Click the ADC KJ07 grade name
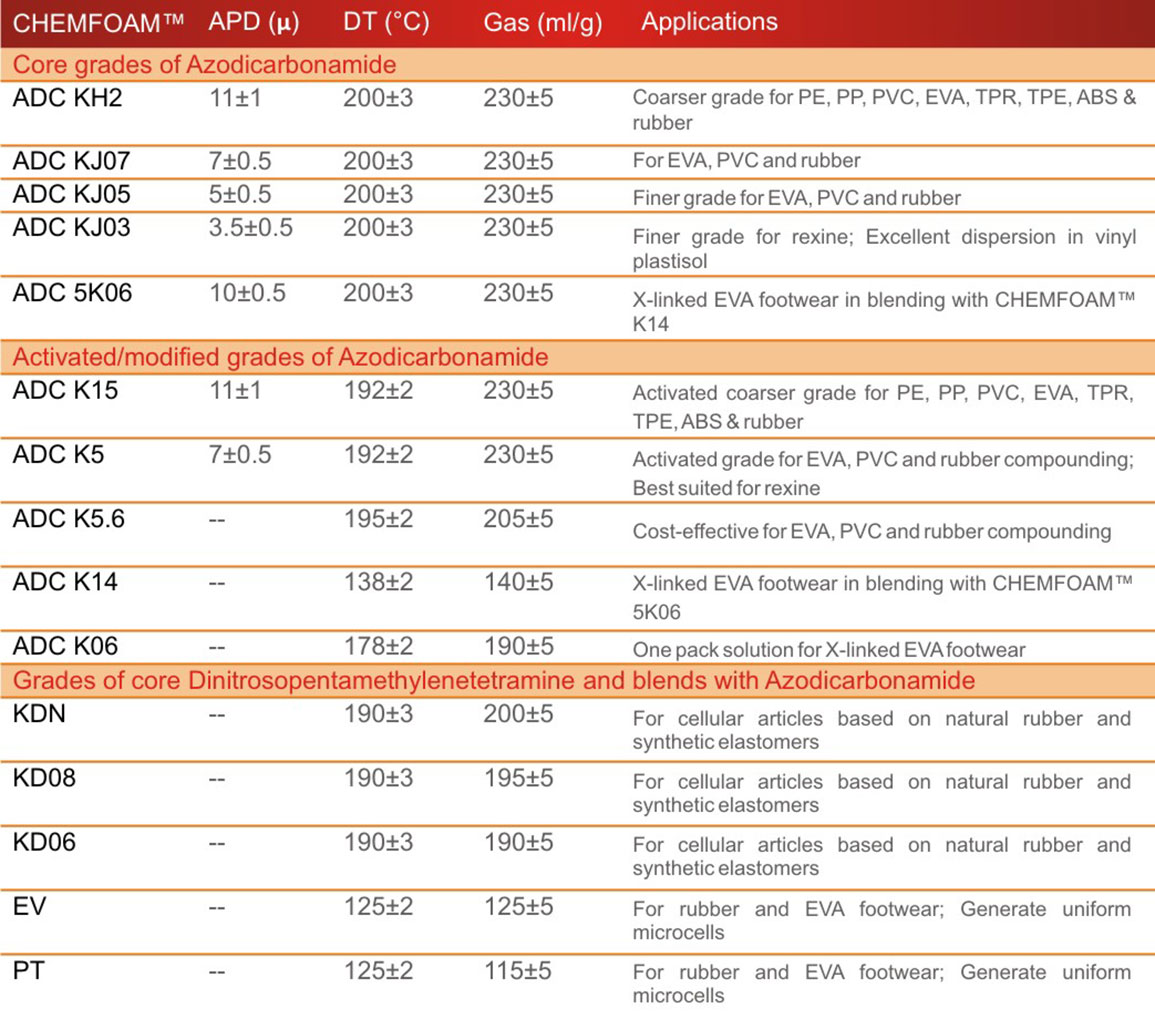The width and height of the screenshot is (1155, 1019). [71, 161]
